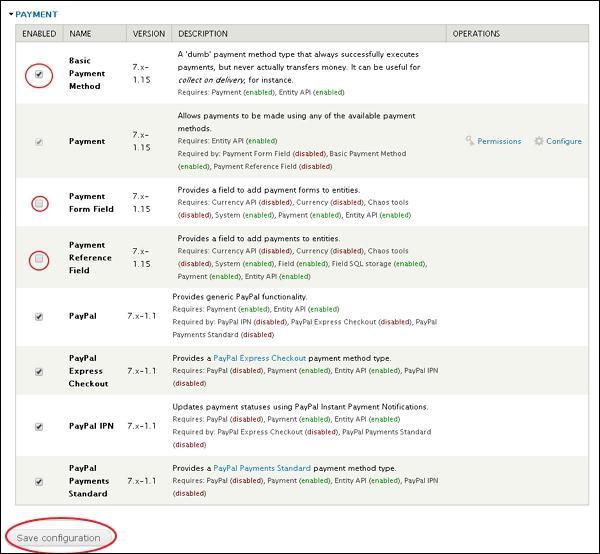Click the greyed Payment module checkbox
Viewport: 600px width, 554px height.
point(39,142)
